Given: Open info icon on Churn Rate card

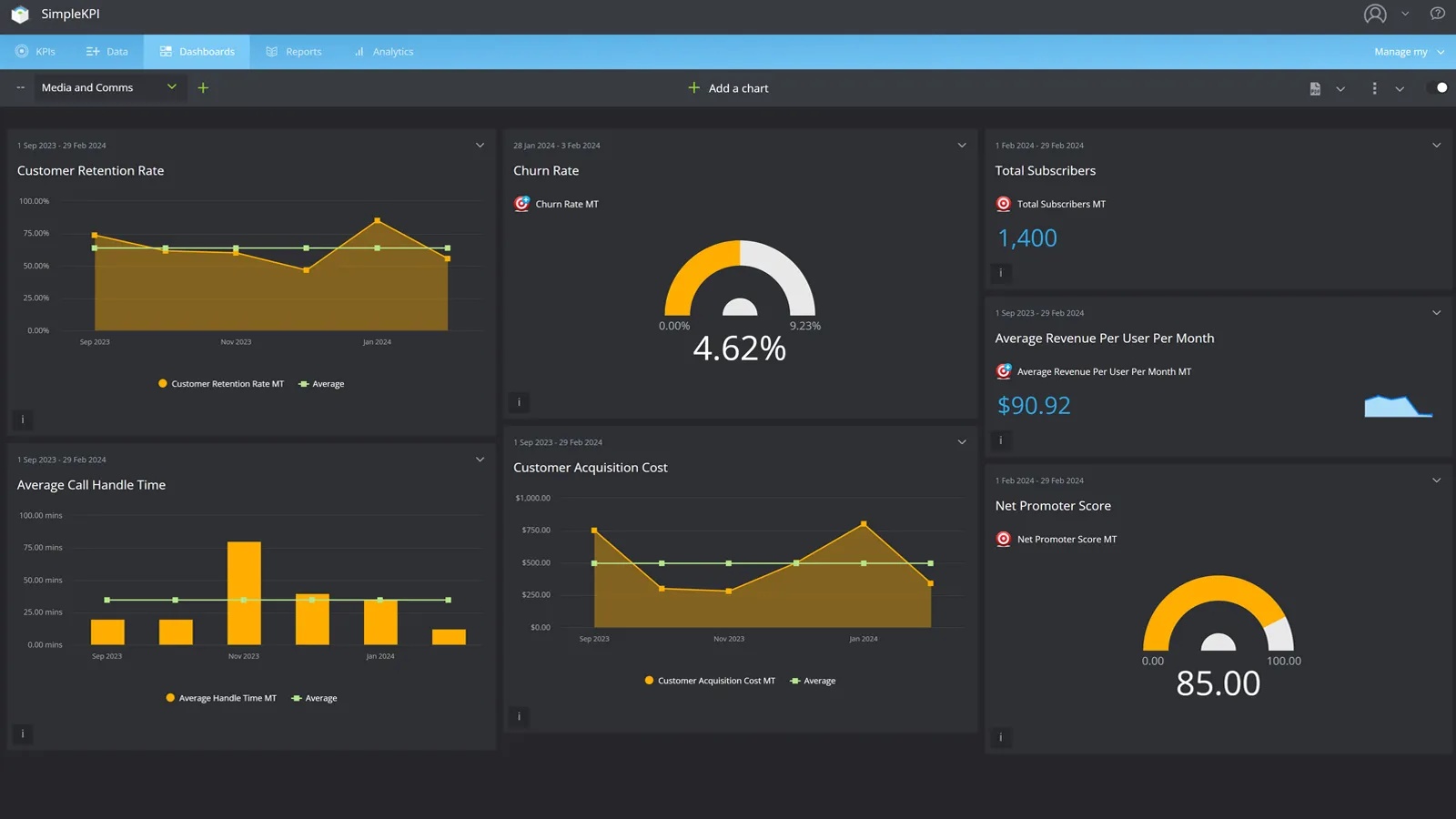Looking at the screenshot, I should point(519,402).
